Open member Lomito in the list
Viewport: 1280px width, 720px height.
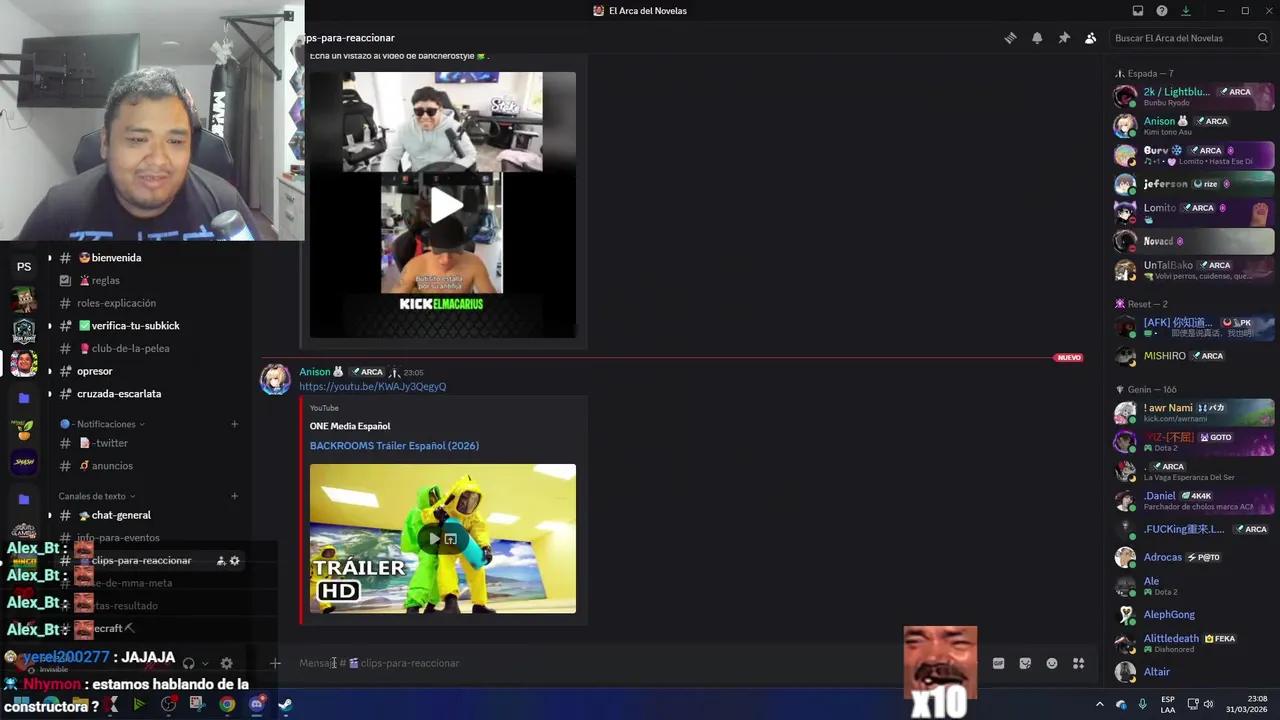(1194, 212)
